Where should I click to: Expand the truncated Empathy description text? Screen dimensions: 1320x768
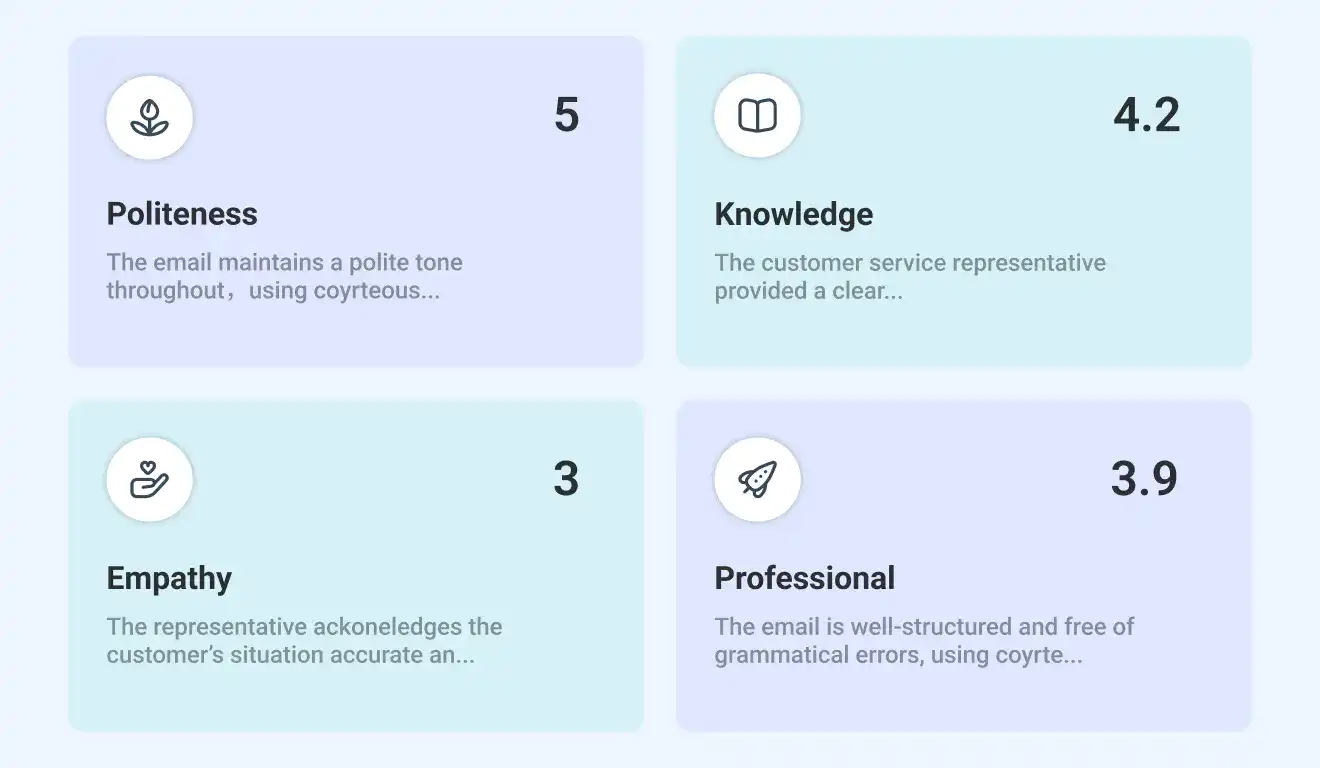pyautogui.click(x=304, y=641)
